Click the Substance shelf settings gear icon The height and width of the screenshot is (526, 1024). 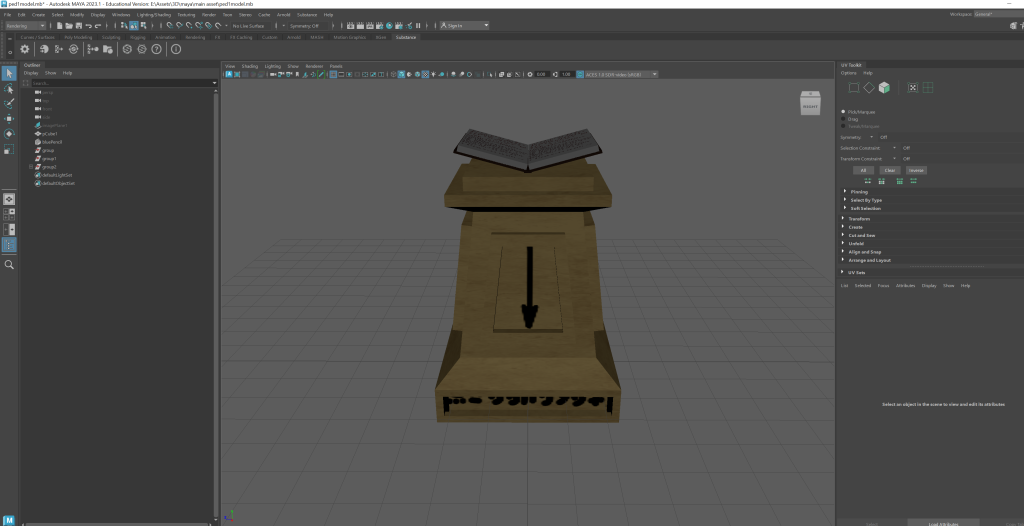(x=25, y=49)
